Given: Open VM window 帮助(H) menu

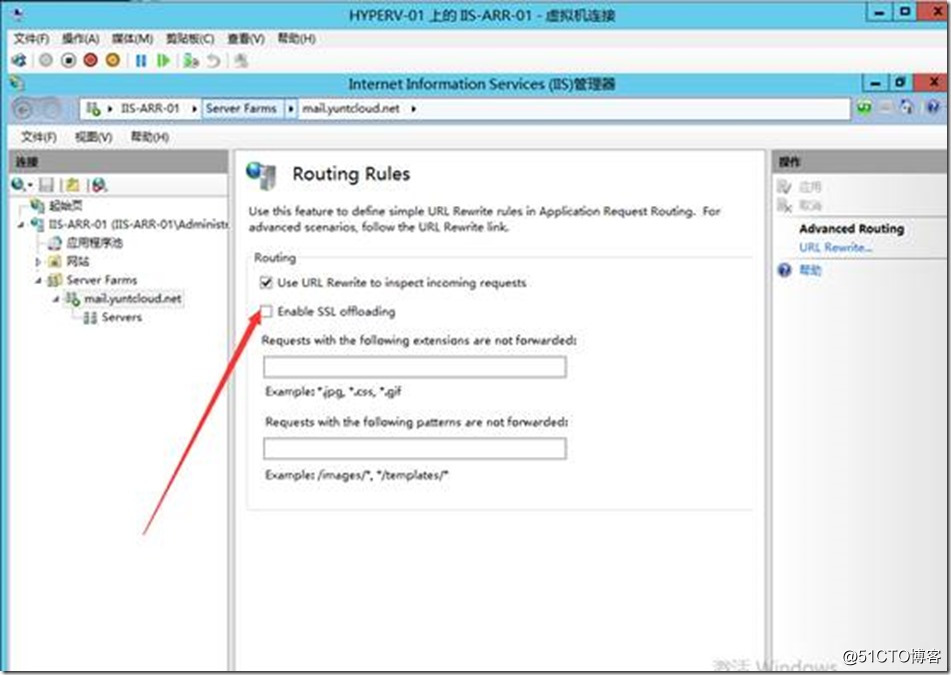Looking at the screenshot, I should 296,39.
